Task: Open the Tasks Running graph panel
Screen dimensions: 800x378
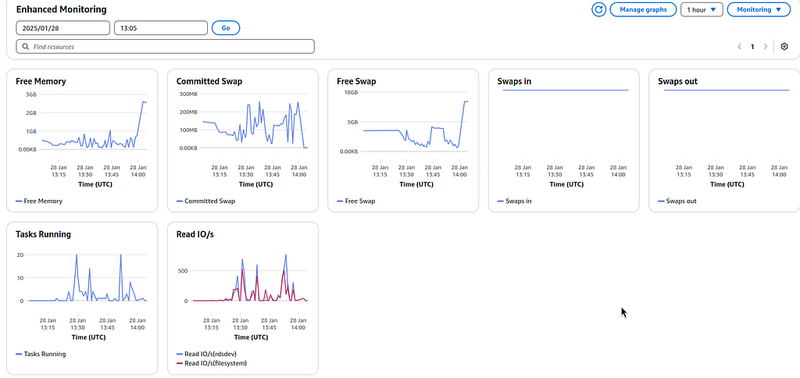Action: coord(82,298)
